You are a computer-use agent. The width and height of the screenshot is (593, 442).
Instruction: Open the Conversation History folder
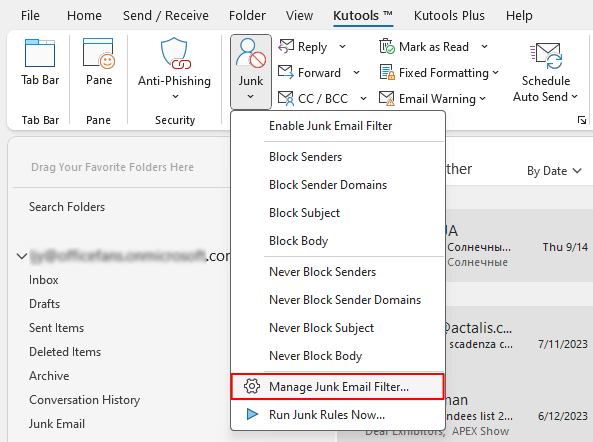coord(84,400)
